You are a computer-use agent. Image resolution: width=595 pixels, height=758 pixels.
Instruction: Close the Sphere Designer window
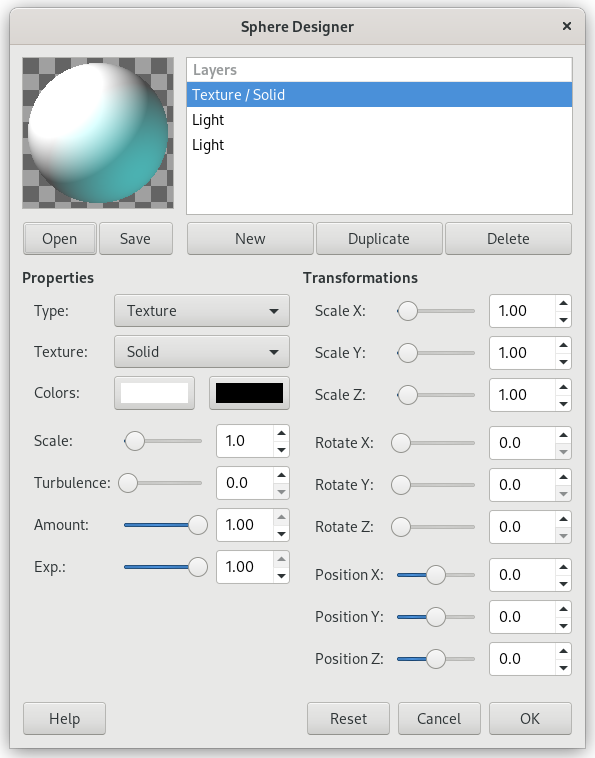567,26
